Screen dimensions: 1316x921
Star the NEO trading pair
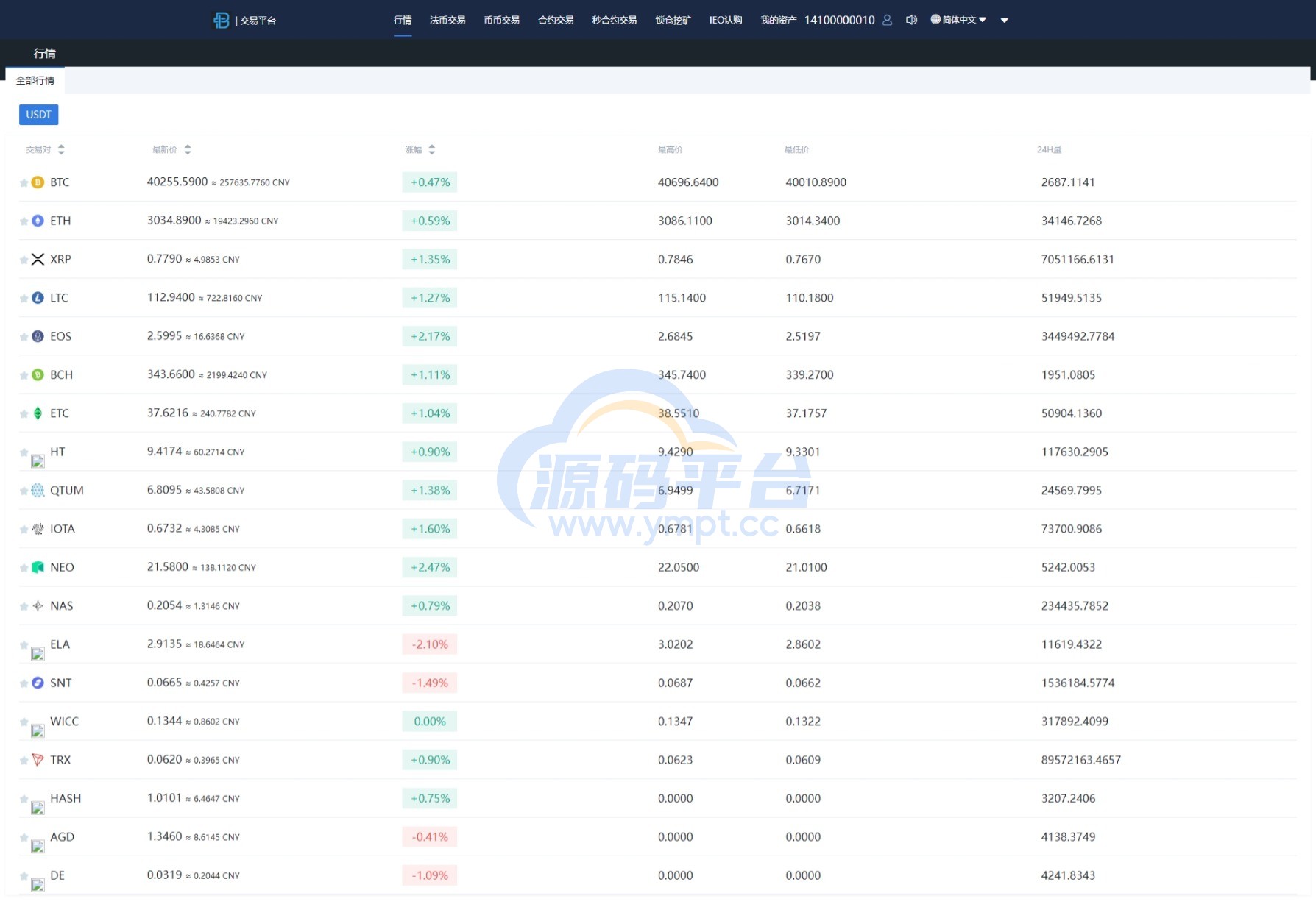click(24, 567)
